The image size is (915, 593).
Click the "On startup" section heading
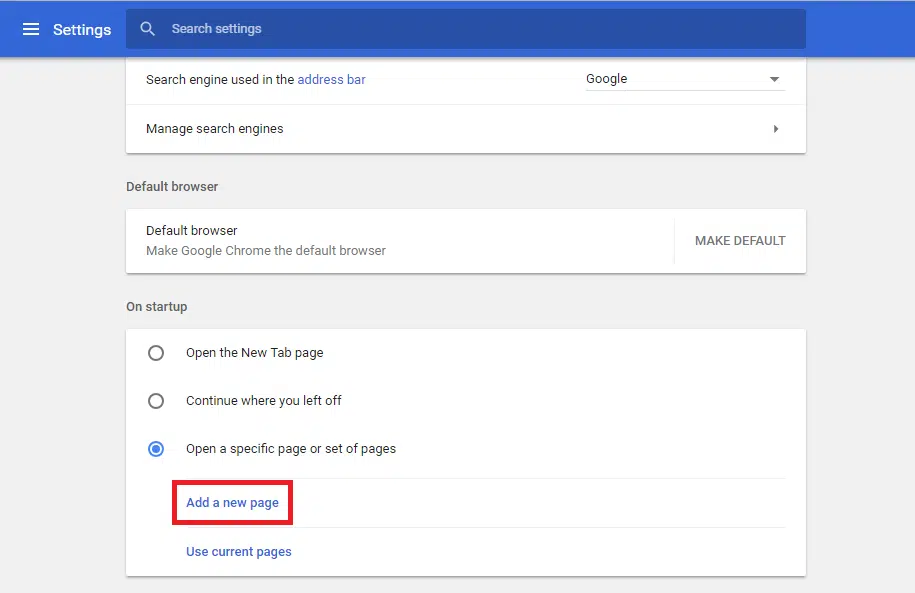[157, 306]
